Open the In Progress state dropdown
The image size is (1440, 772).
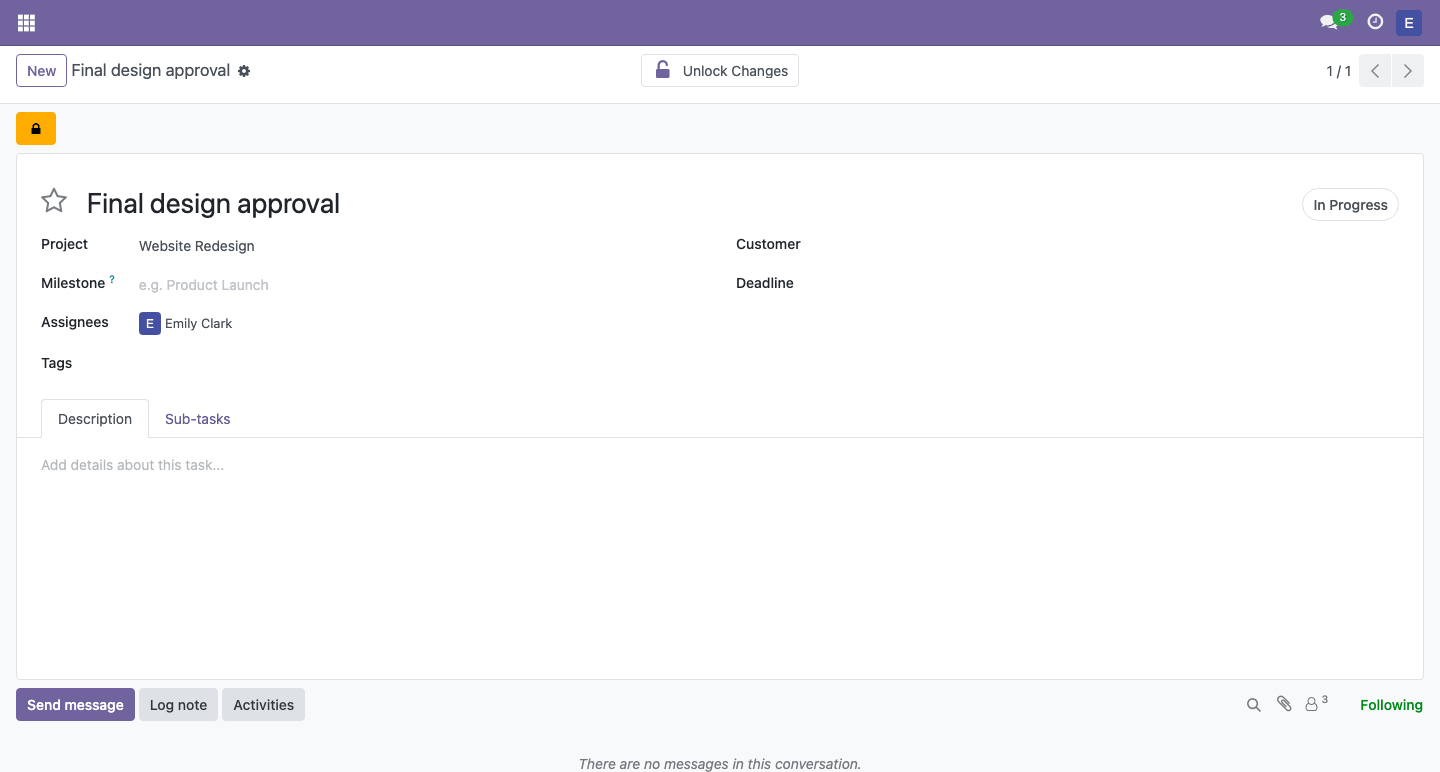point(1350,205)
